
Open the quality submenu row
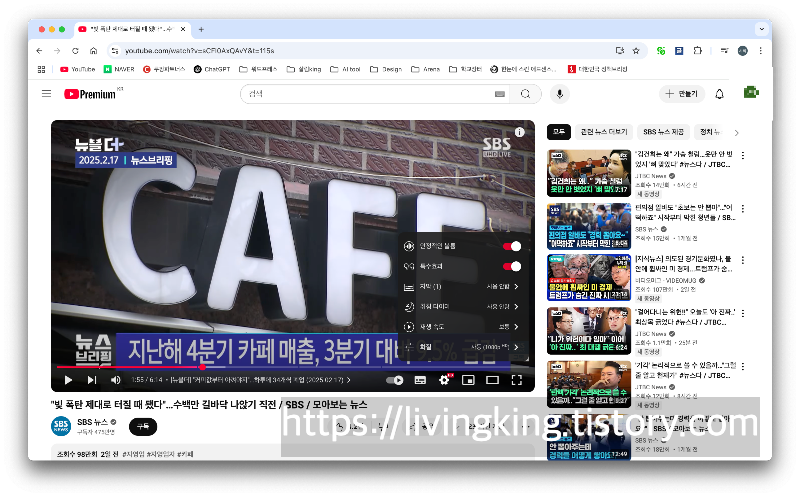pos(462,347)
